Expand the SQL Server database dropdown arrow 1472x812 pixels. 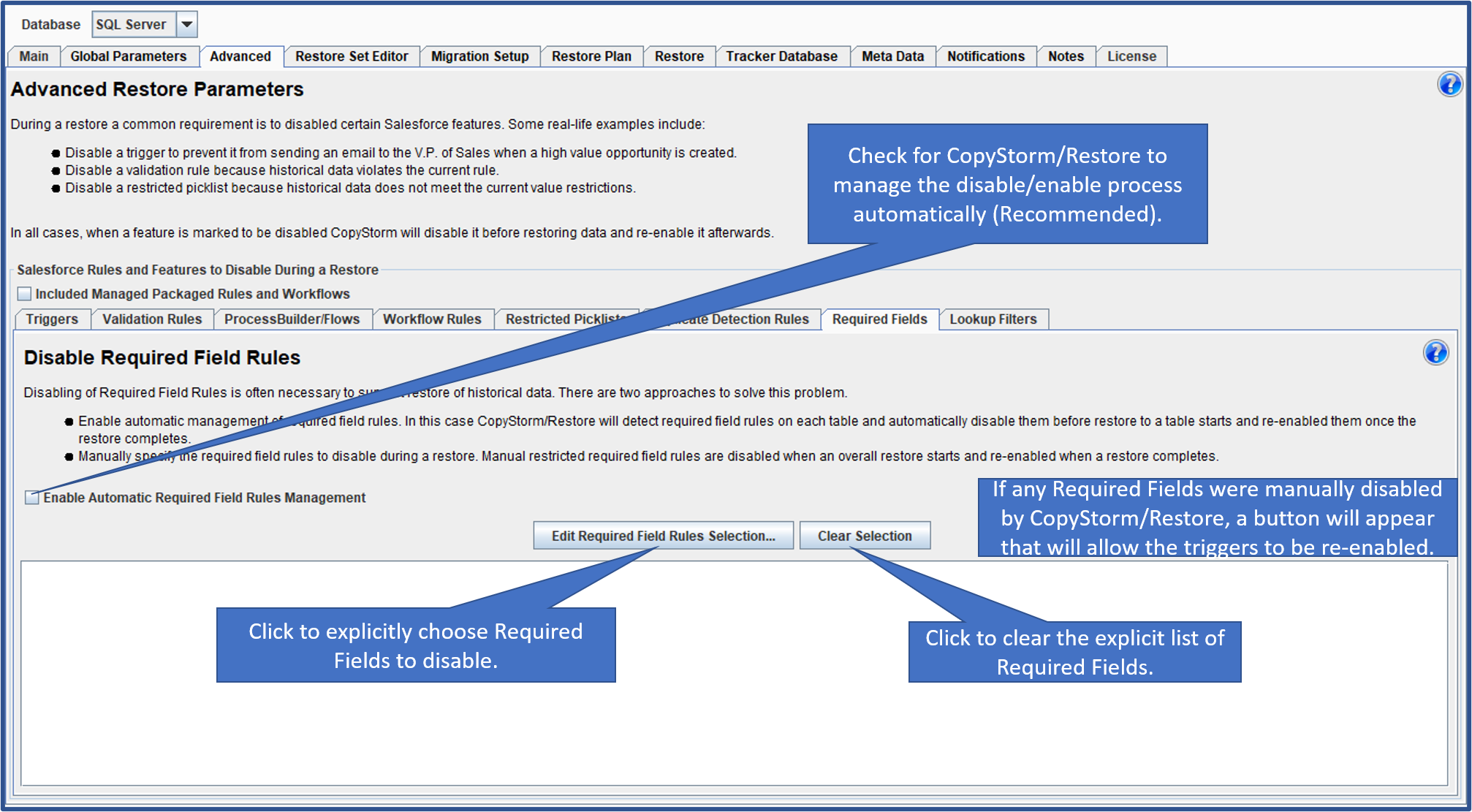187,24
